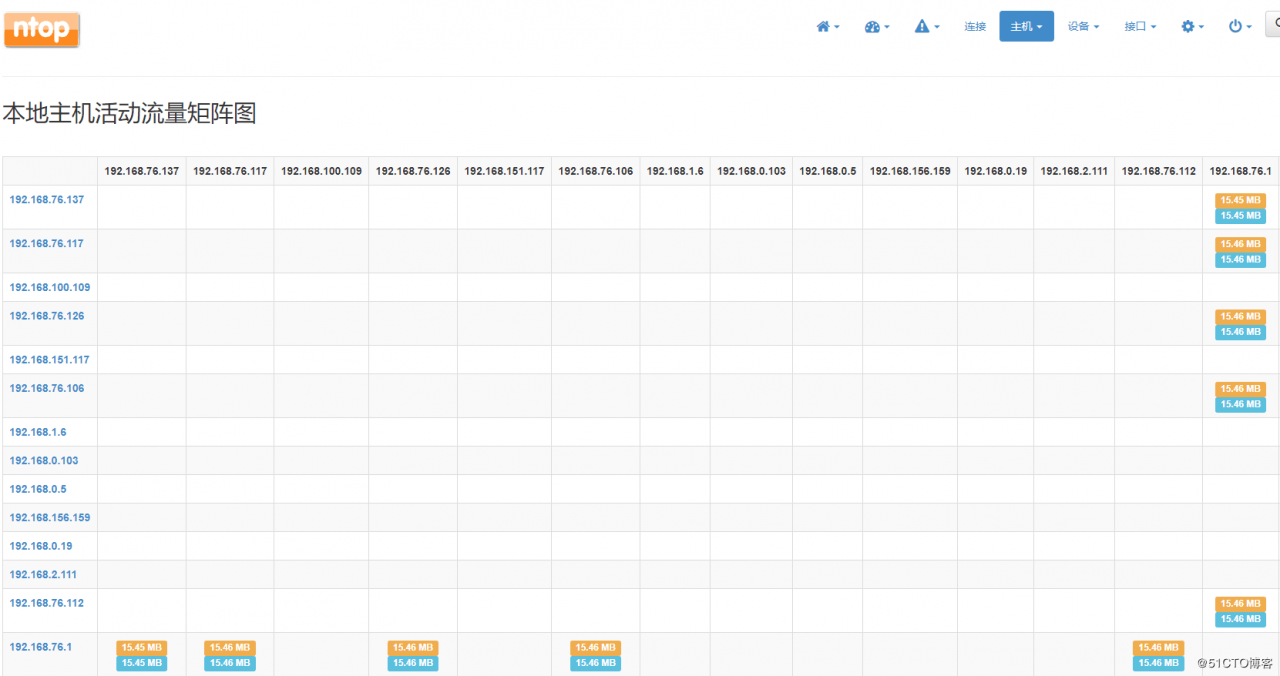The height and width of the screenshot is (676, 1280).
Task: Open the power icon menu
Action: [x=1240, y=27]
